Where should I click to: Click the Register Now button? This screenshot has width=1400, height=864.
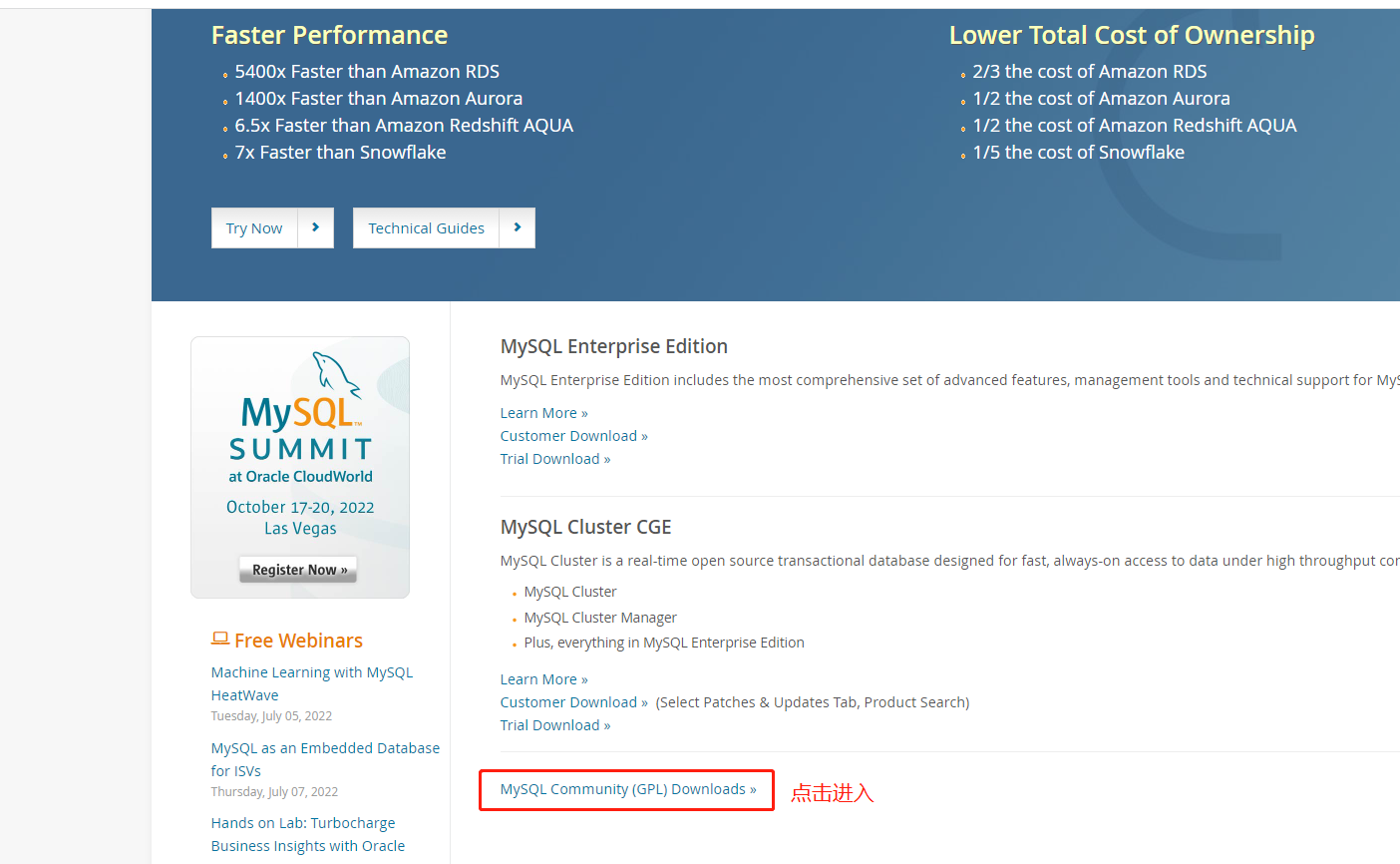298,570
